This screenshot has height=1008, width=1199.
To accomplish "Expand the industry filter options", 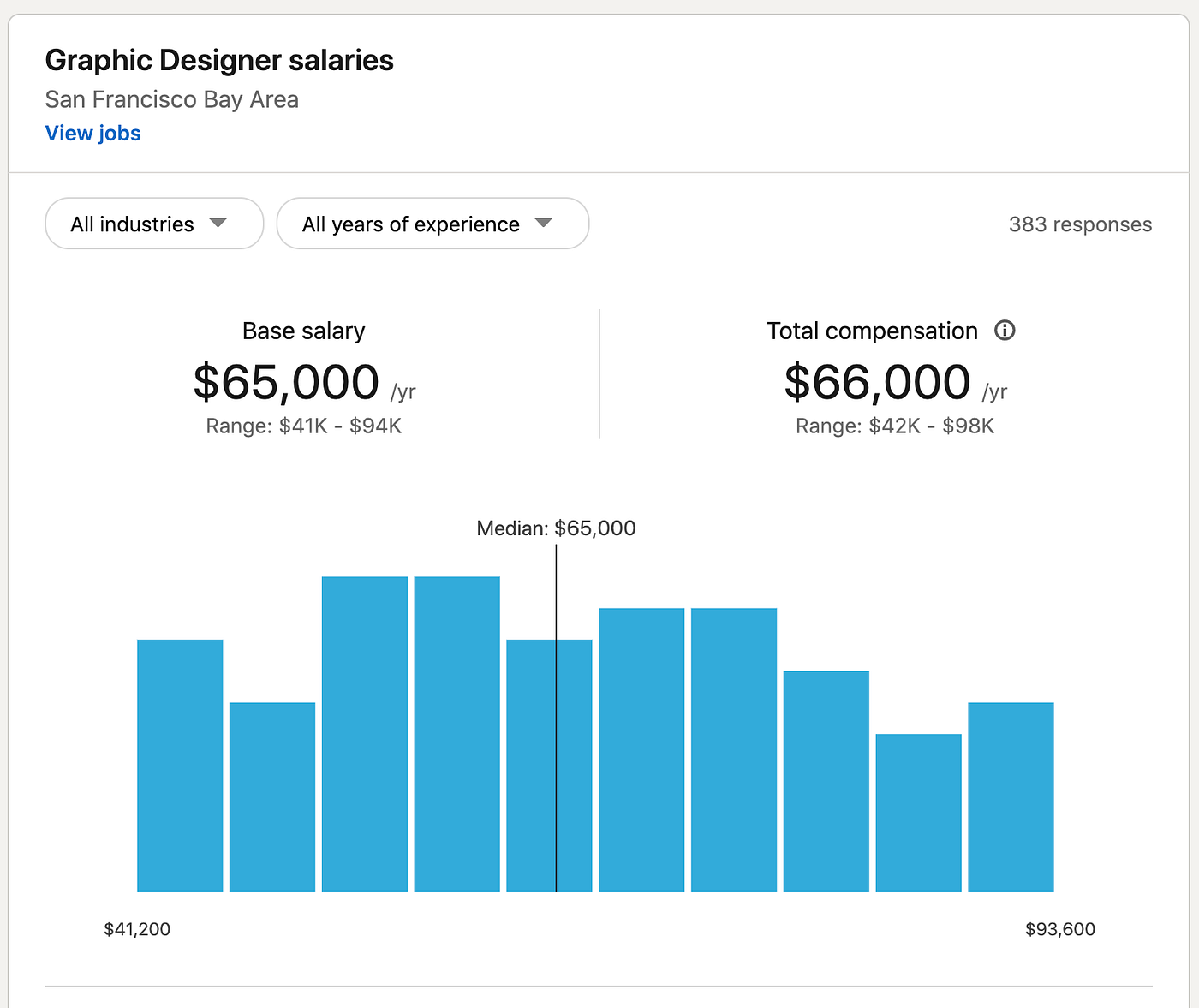I will [154, 224].
